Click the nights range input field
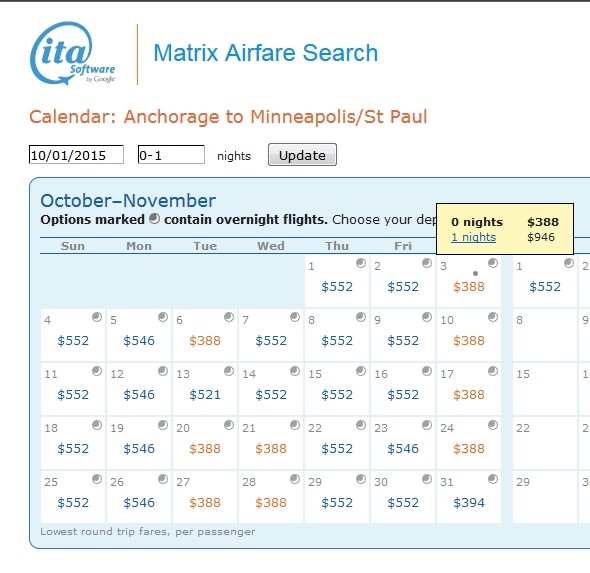 171,155
